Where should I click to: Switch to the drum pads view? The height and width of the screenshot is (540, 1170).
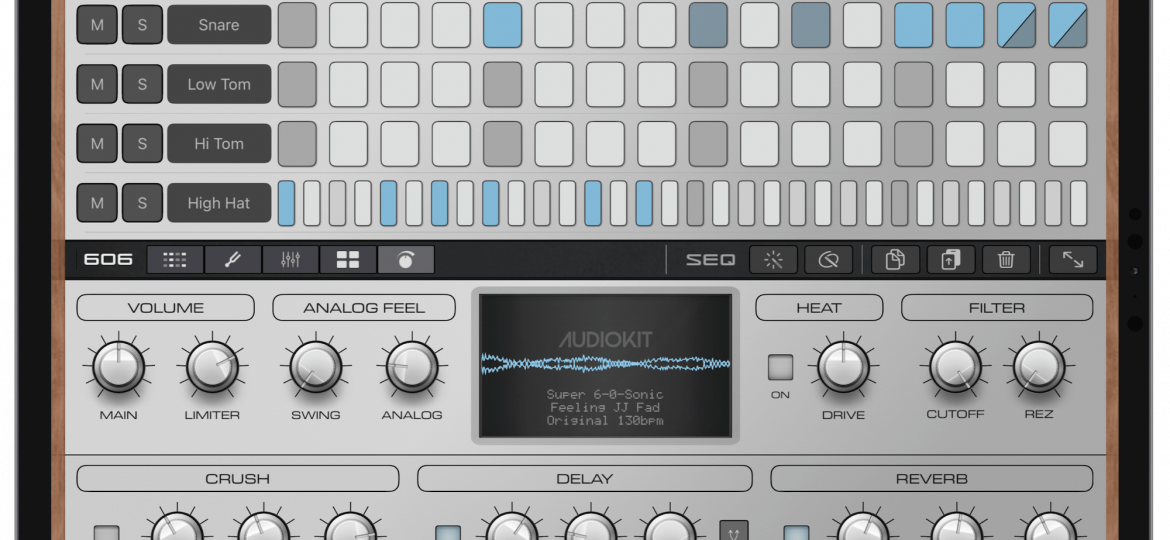coord(348,260)
